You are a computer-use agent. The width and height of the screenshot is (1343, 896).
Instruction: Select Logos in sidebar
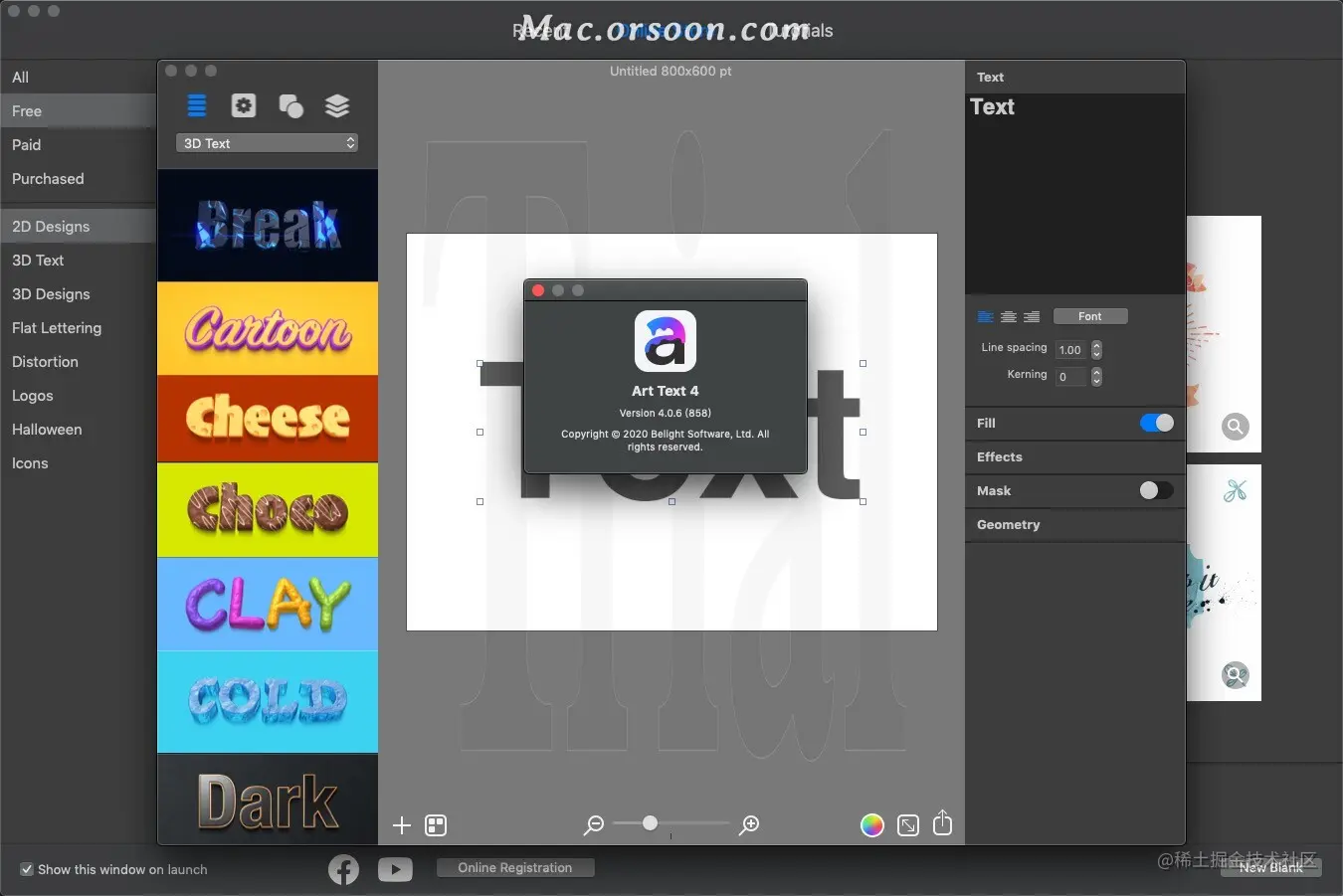78,396
